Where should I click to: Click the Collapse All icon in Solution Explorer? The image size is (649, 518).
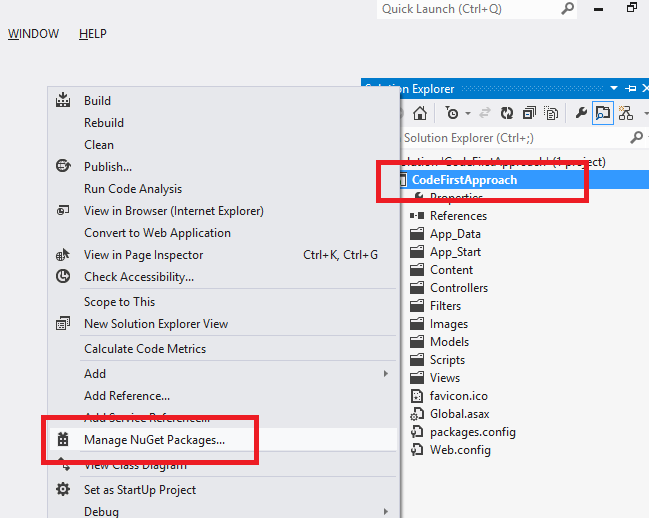pyautogui.click(x=527, y=113)
